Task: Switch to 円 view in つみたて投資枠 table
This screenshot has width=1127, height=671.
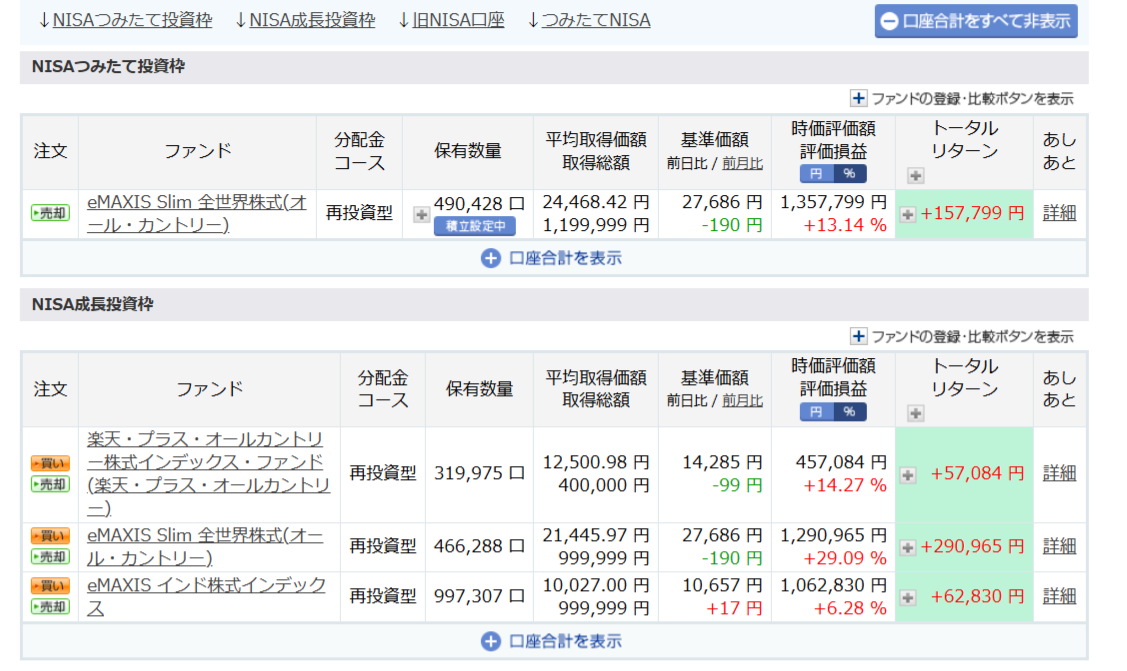Action: point(816,174)
